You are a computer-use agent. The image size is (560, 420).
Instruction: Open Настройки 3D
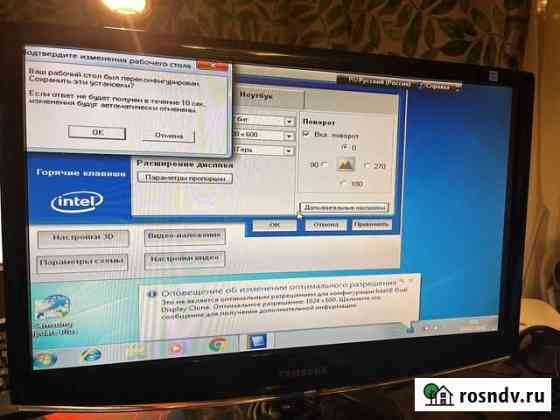click(x=83, y=238)
